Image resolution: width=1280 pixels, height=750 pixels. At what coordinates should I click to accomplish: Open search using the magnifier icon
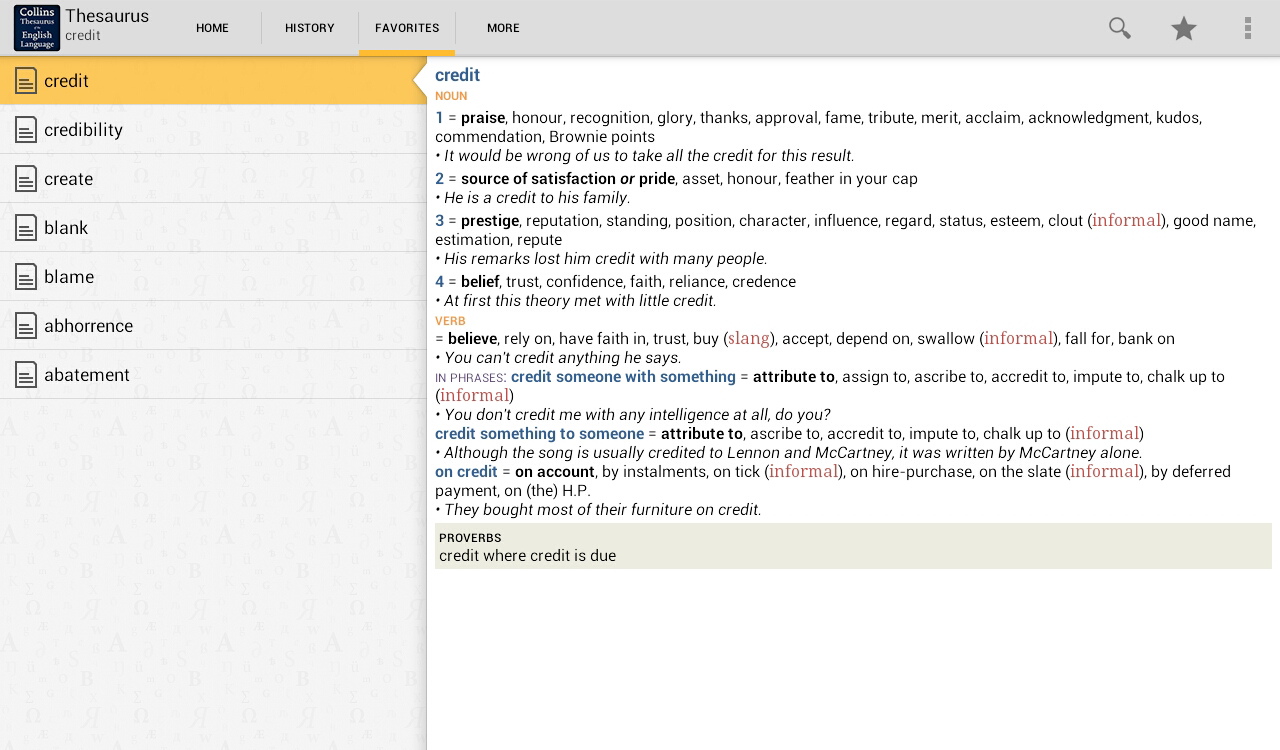(x=1119, y=28)
